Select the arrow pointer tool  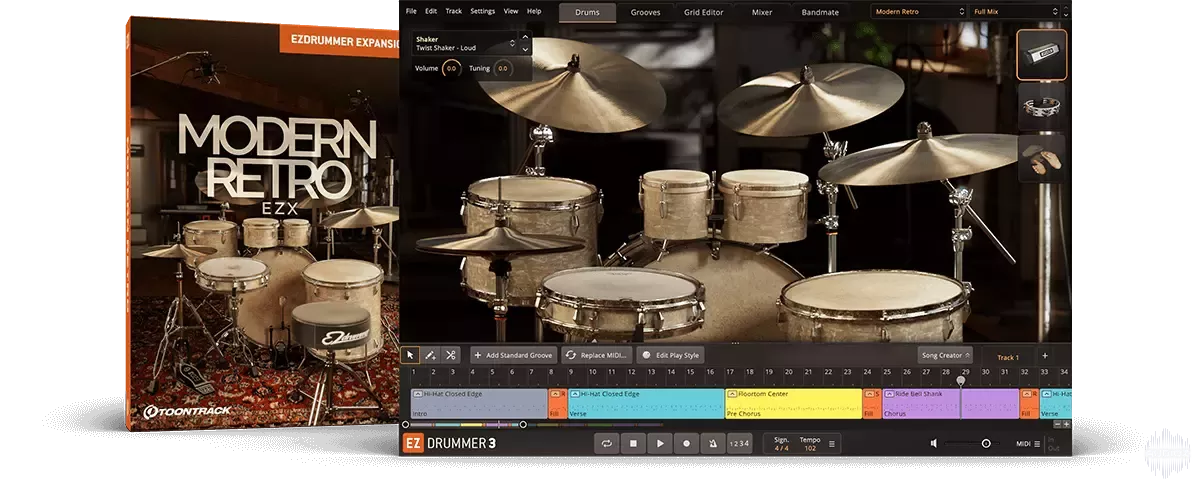(x=410, y=355)
